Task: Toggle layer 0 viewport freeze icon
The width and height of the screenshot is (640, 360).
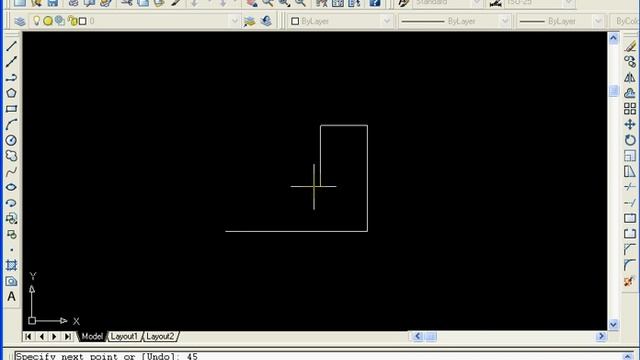Action: (60, 21)
